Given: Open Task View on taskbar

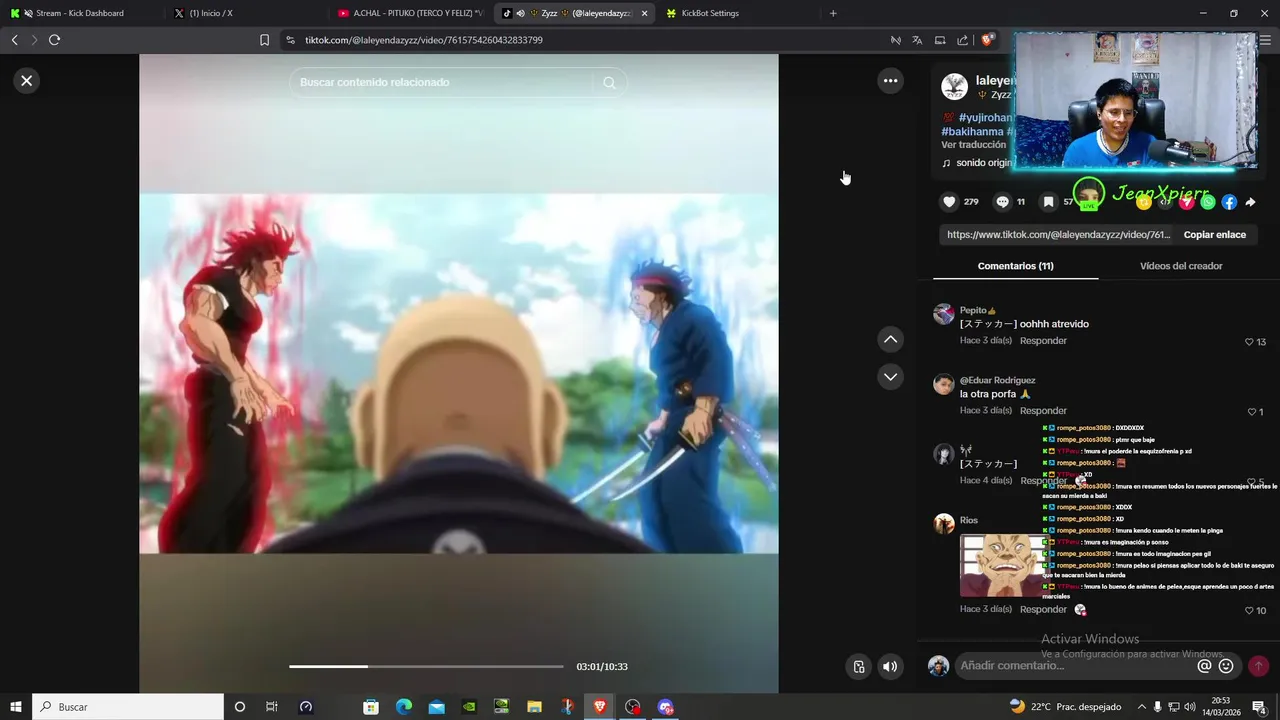Looking at the screenshot, I should click(271, 707).
